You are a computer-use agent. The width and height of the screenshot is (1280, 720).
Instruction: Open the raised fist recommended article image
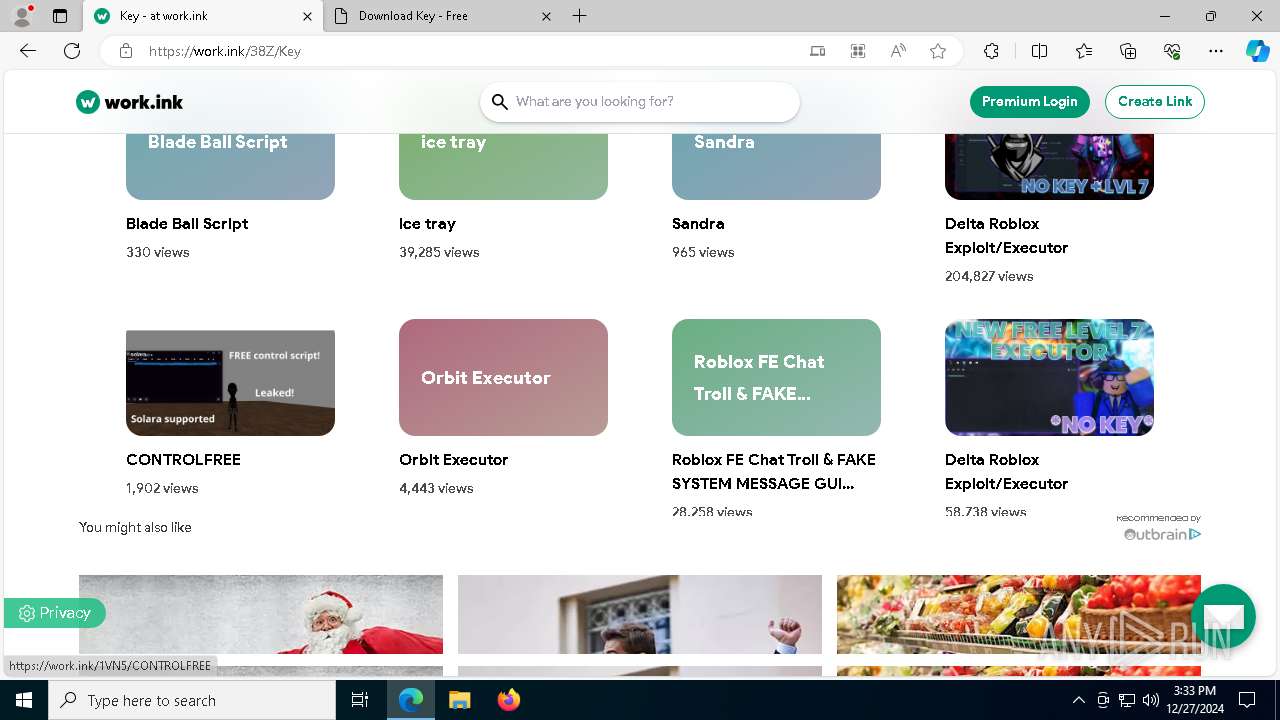point(640,614)
